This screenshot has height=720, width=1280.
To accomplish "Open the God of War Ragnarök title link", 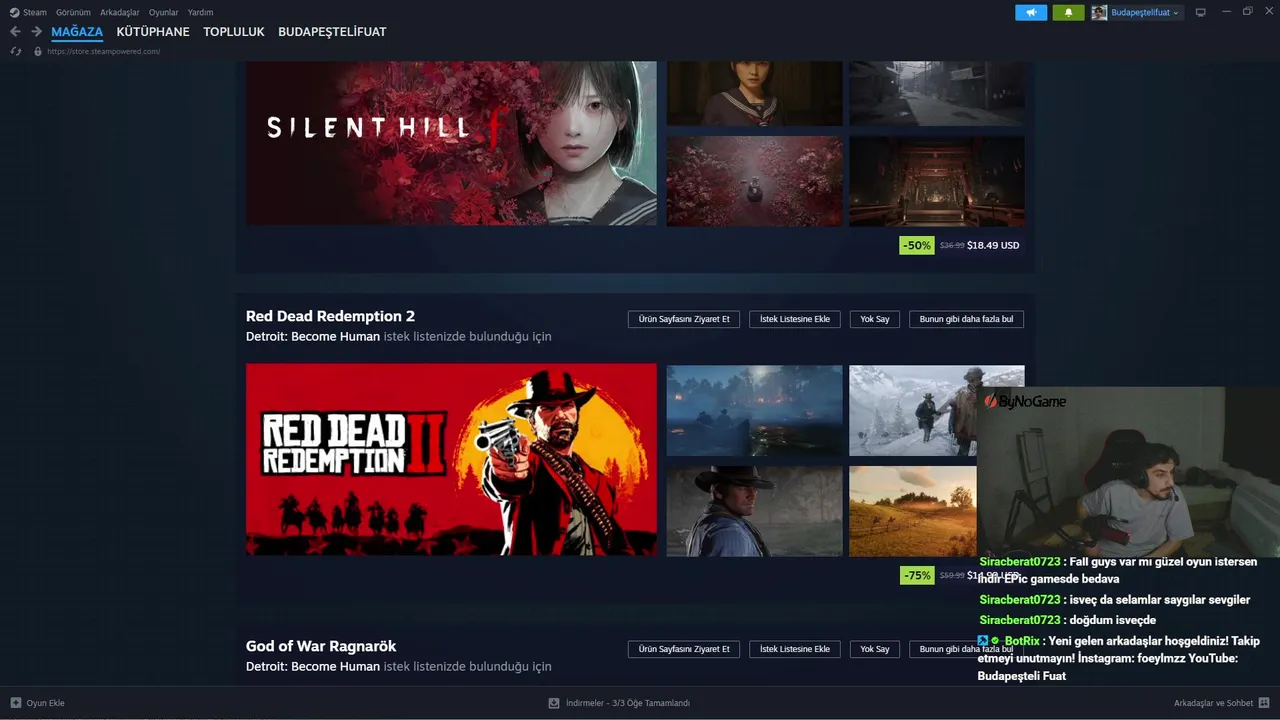I will [321, 646].
